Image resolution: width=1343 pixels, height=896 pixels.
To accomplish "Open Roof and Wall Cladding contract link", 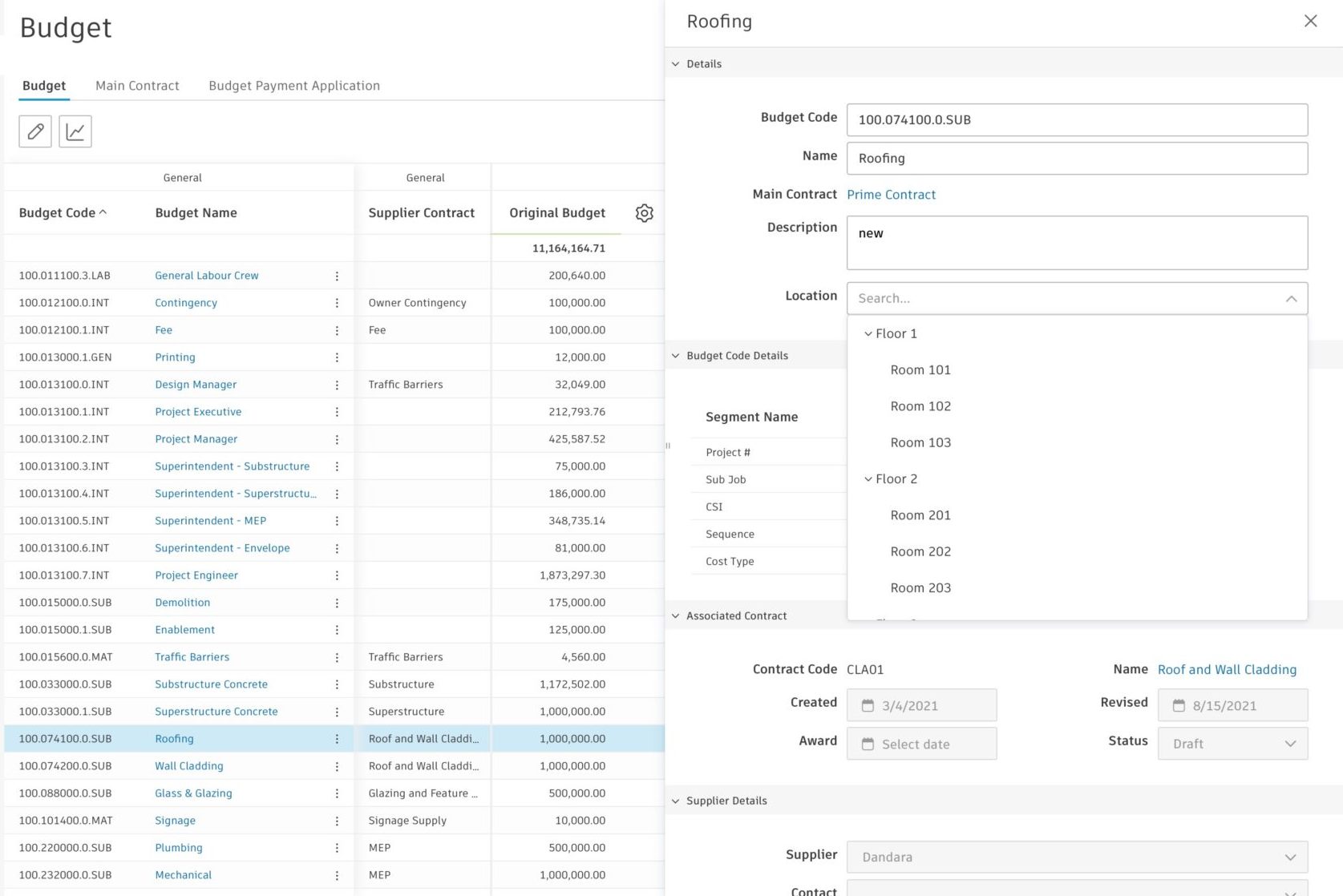I will [x=1227, y=669].
